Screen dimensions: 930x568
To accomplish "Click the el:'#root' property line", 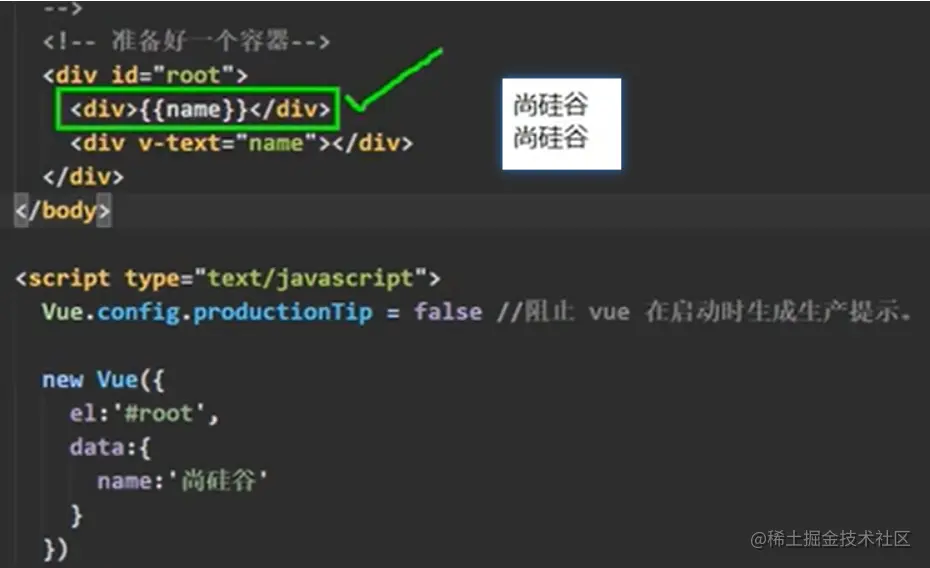I will click(x=144, y=413).
